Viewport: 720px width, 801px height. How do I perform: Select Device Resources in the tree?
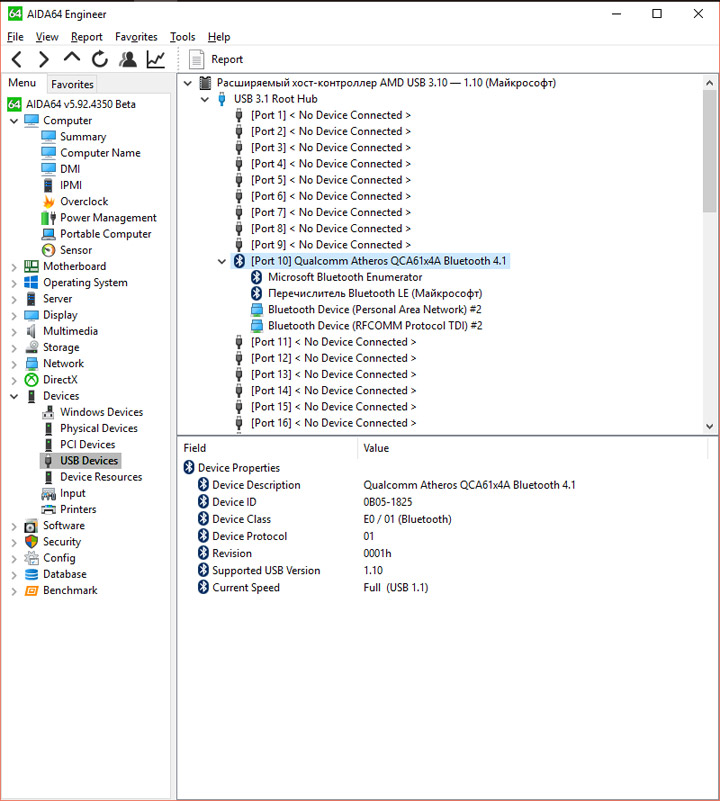[x=101, y=477]
